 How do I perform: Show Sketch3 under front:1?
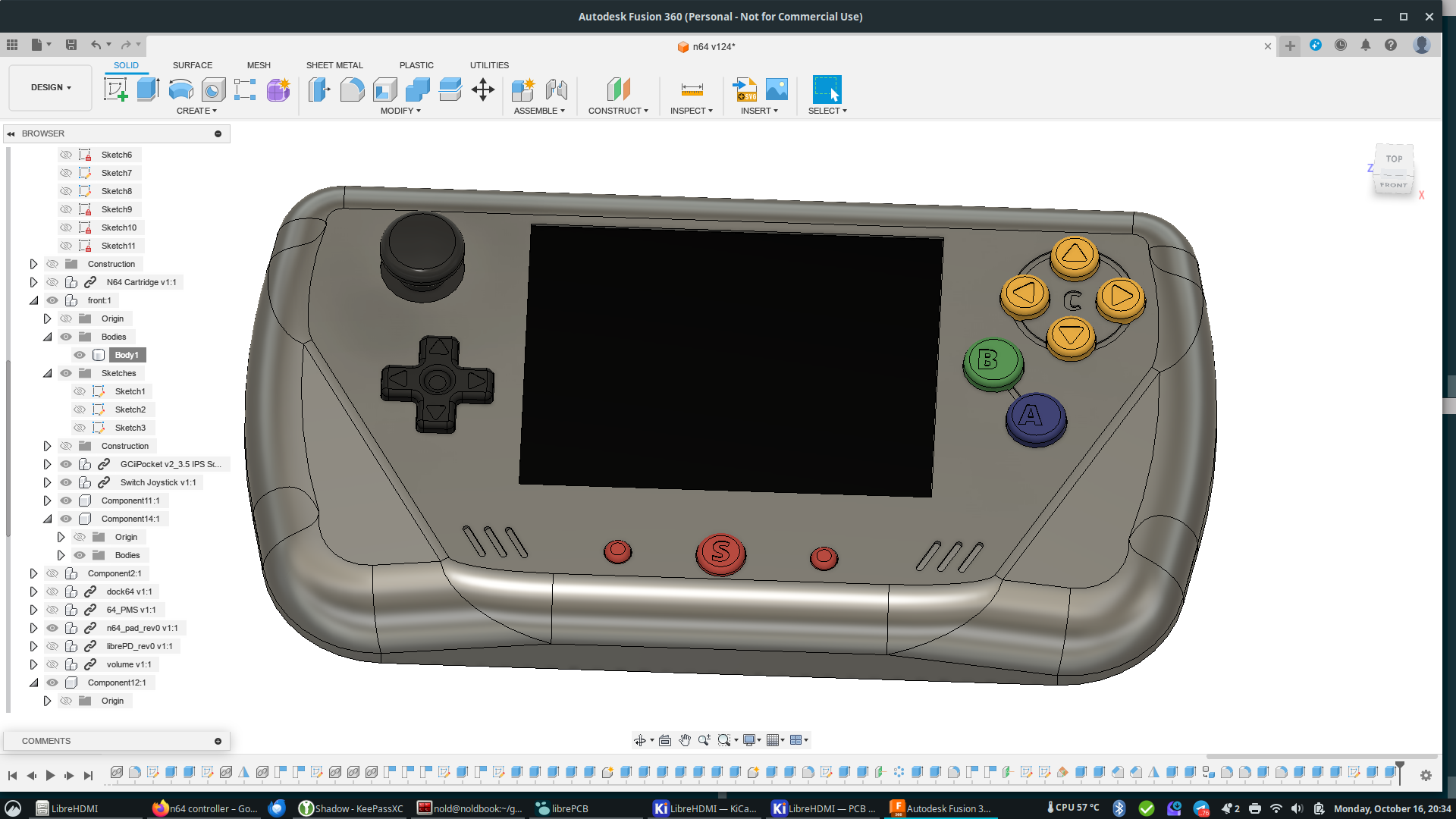(80, 428)
